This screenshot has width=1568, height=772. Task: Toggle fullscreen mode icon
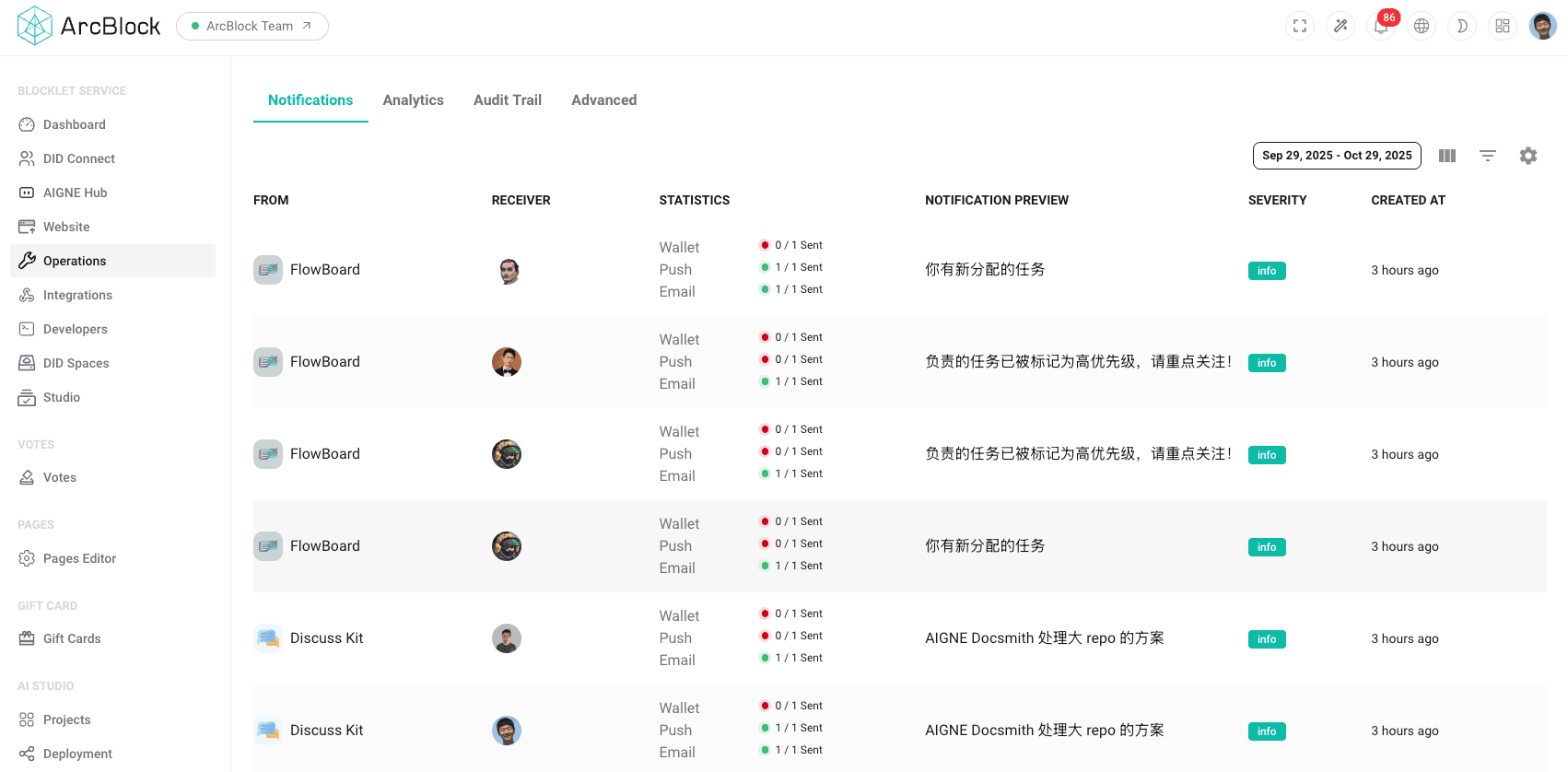(x=1300, y=26)
